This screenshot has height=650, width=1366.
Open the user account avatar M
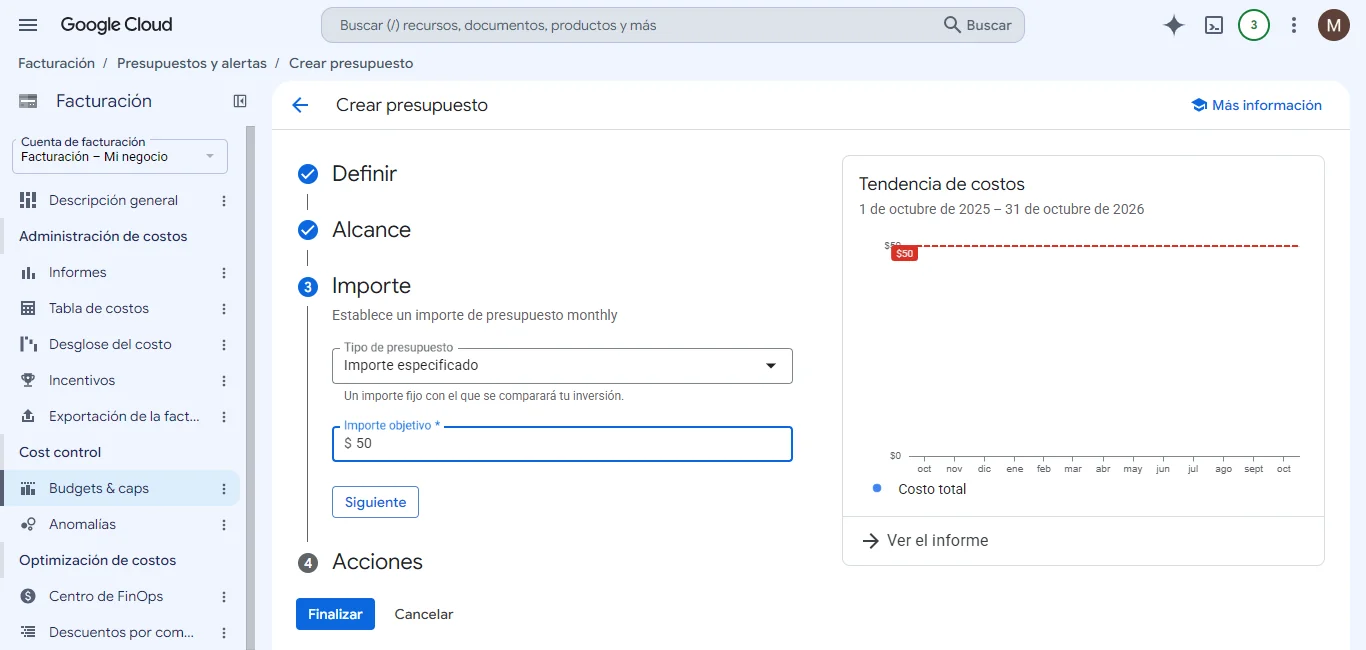click(1334, 25)
